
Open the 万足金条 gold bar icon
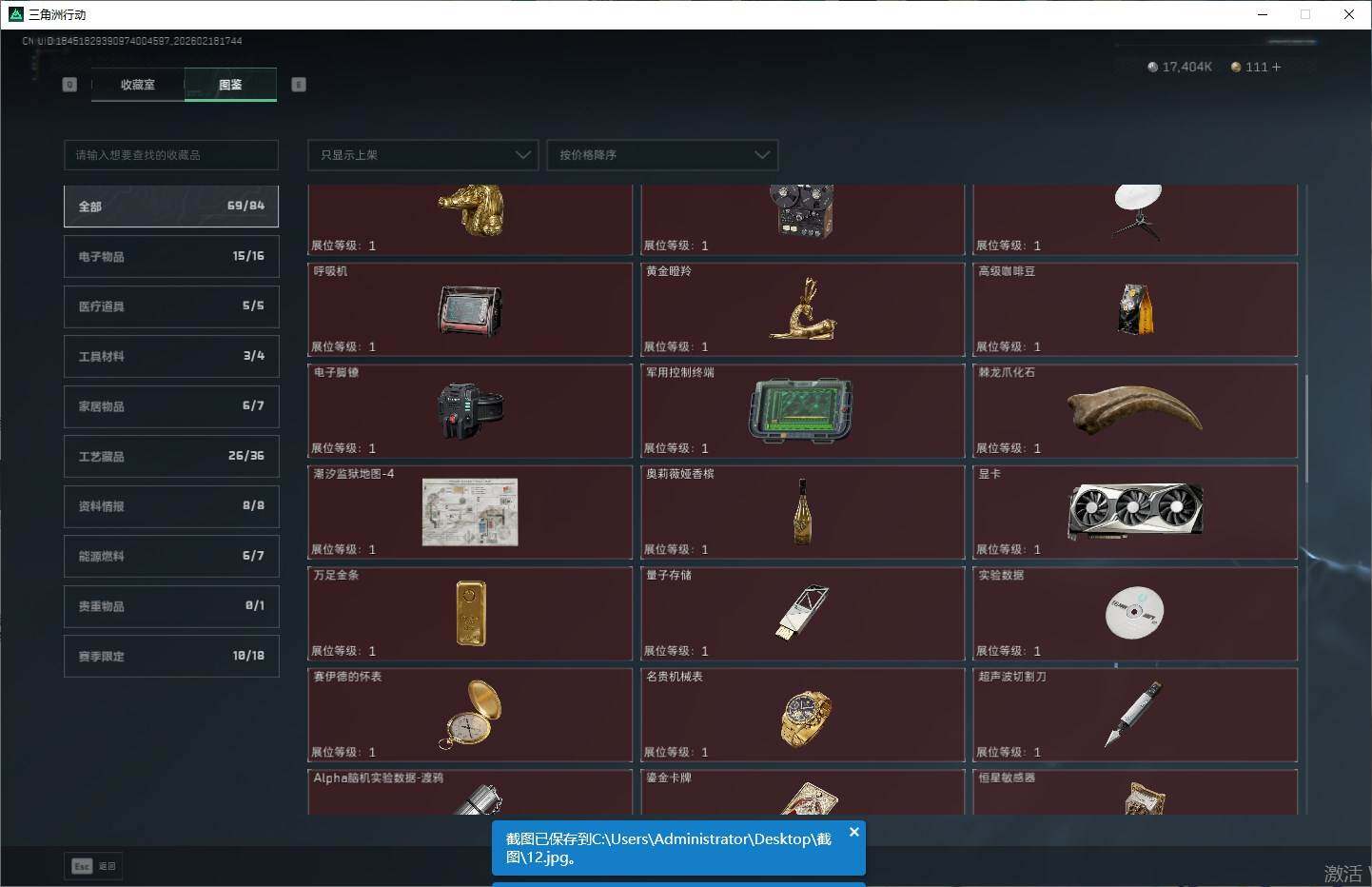click(471, 613)
